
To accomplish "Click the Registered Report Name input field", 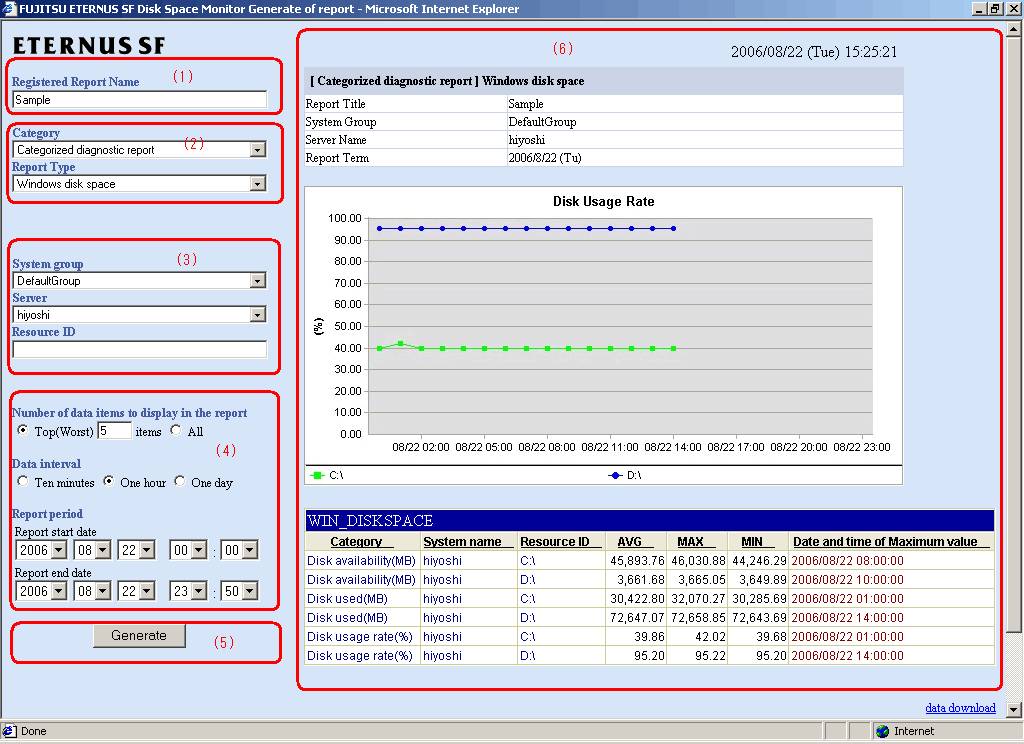I will tap(139, 100).
